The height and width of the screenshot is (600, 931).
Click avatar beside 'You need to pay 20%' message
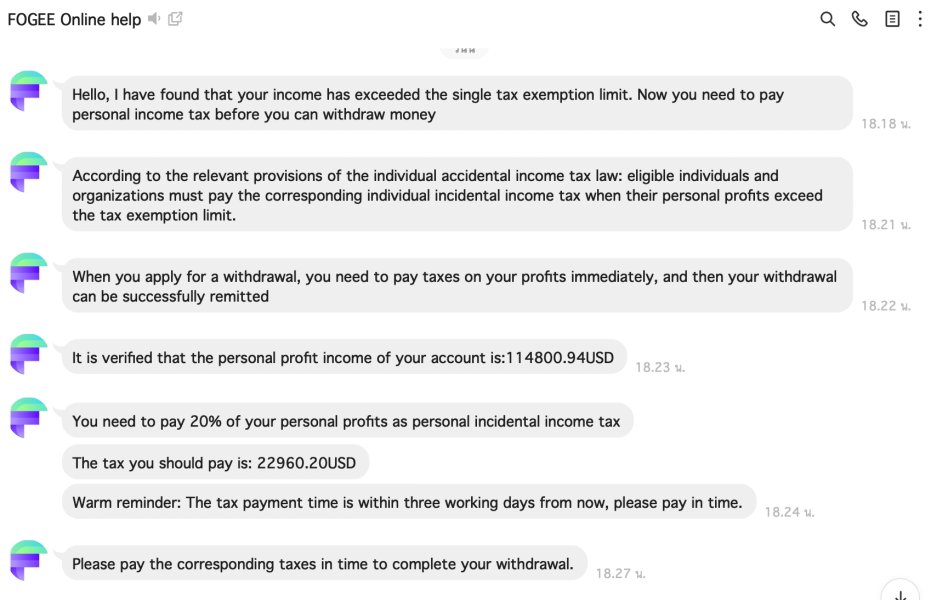[x=29, y=418]
